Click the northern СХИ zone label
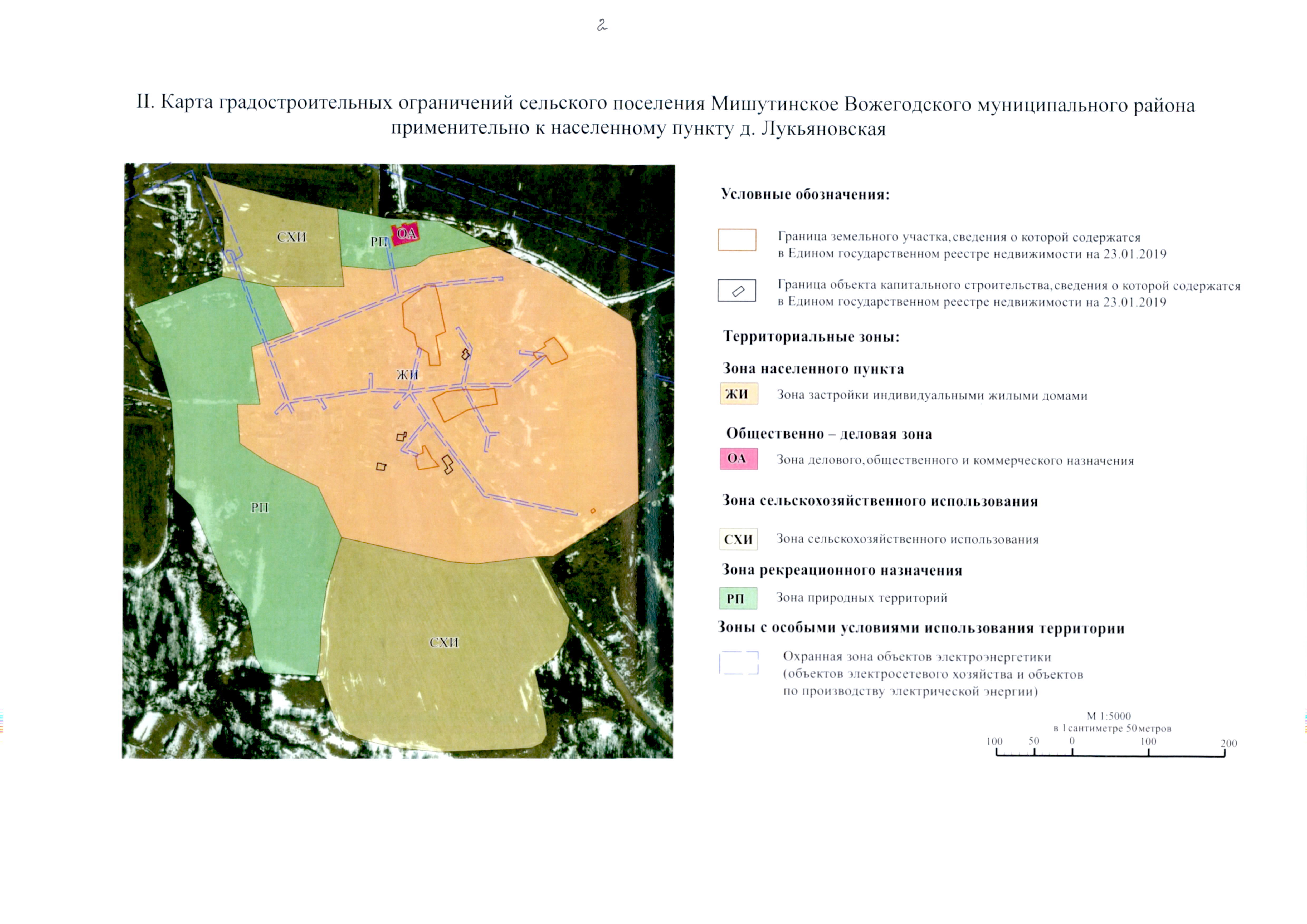The image size is (1307, 924). pyautogui.click(x=291, y=237)
